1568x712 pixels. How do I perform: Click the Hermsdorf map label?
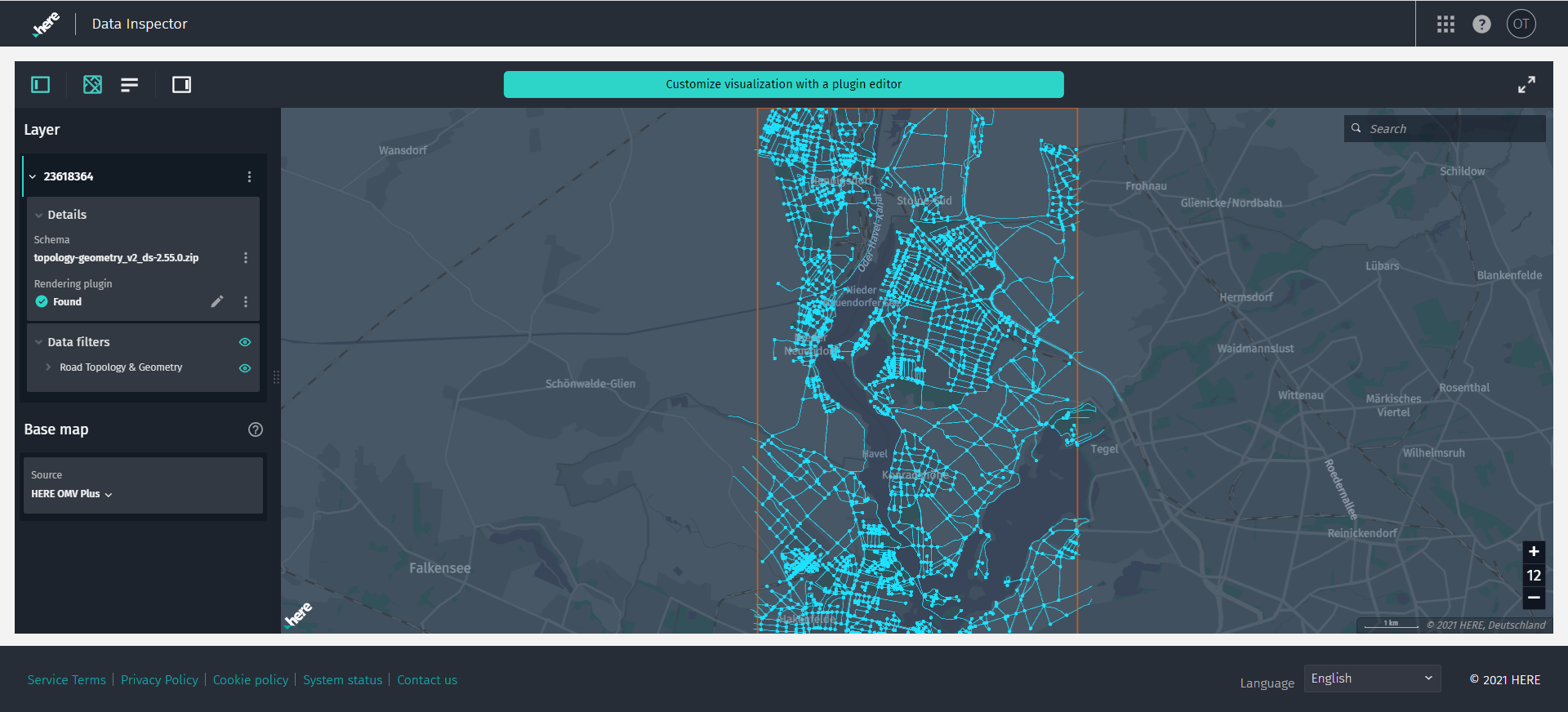(1245, 297)
